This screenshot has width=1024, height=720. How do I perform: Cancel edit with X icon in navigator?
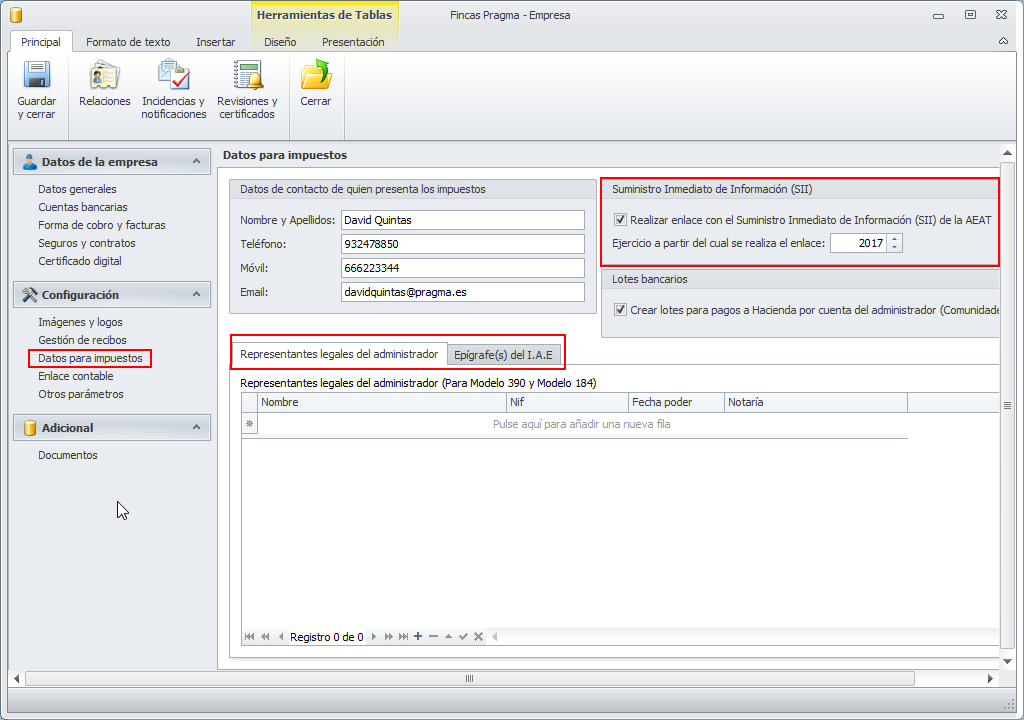478,636
